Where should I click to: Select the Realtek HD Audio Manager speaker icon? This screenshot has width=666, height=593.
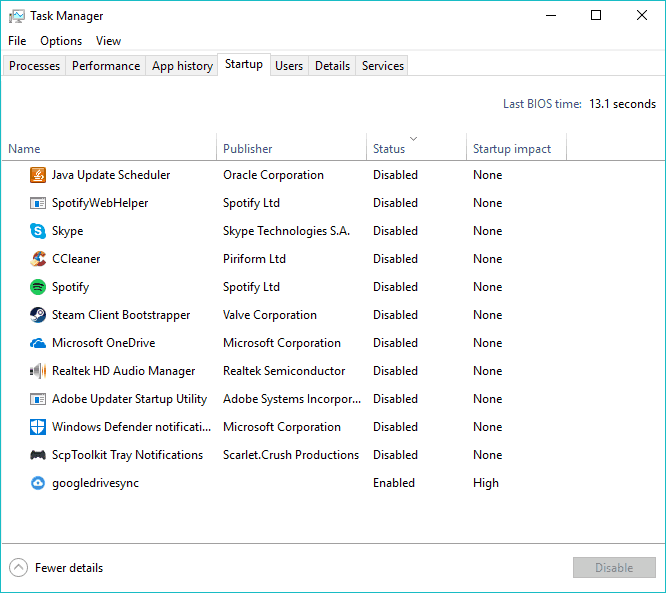point(38,371)
